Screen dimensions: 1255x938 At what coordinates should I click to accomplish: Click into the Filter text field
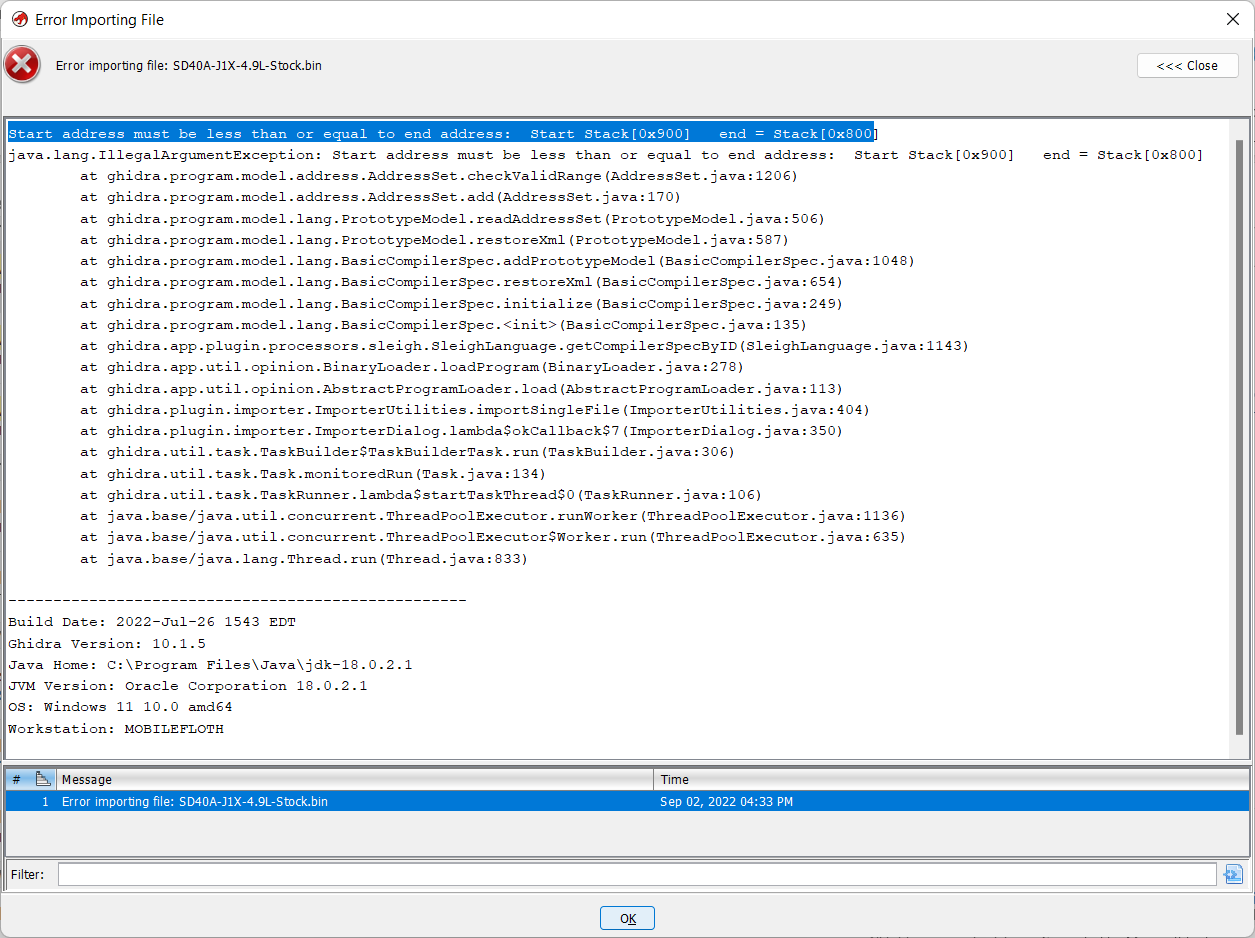637,874
